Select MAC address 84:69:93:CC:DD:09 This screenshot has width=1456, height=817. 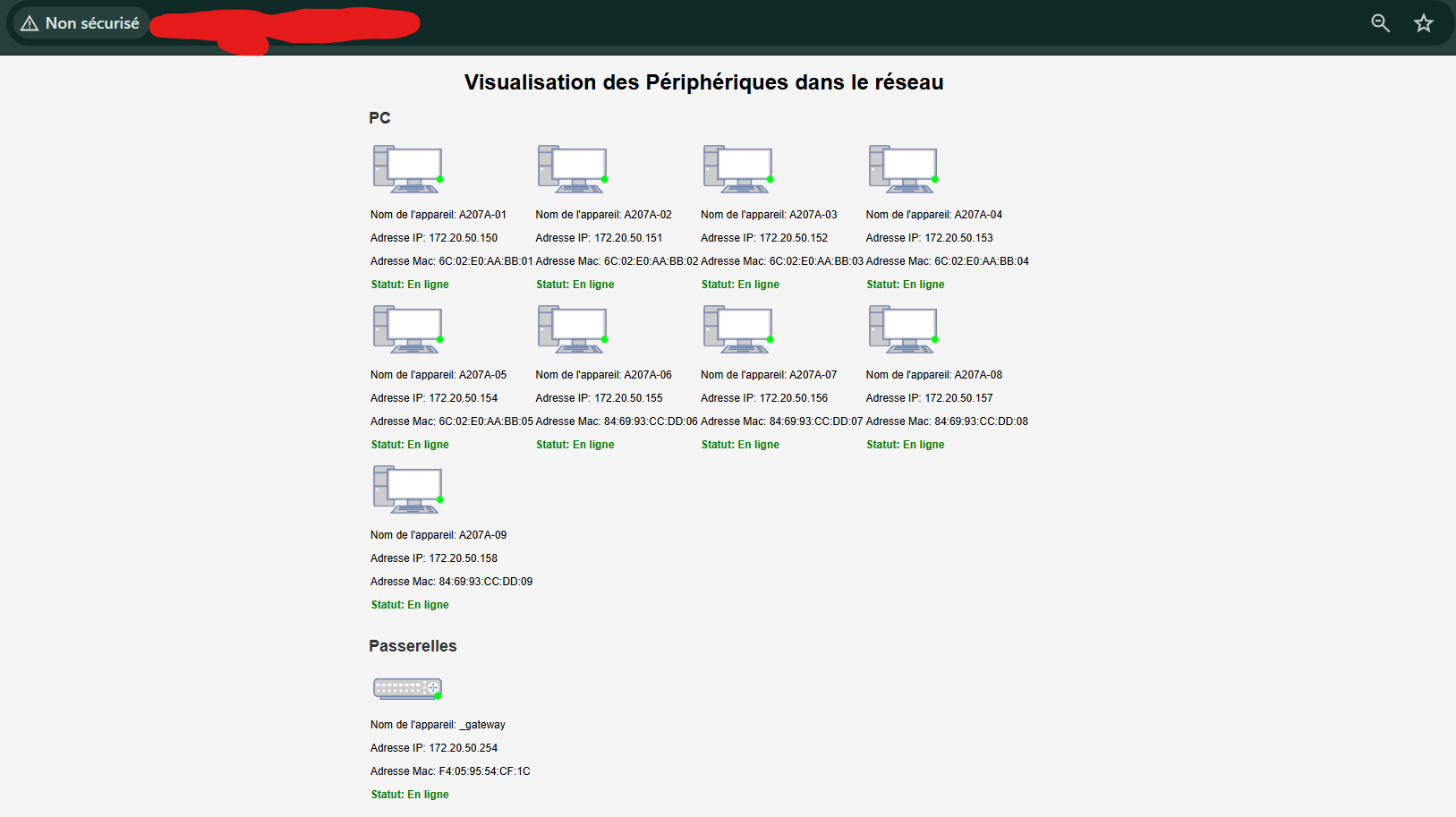(x=486, y=582)
